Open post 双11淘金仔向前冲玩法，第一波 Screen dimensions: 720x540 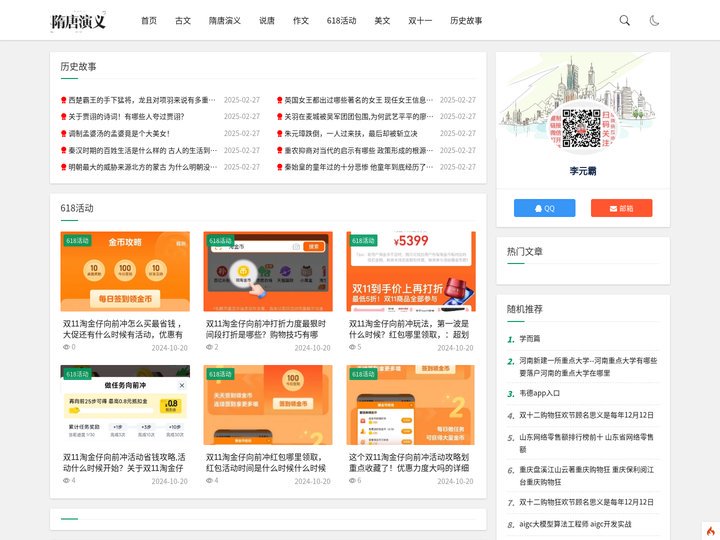coord(409,329)
